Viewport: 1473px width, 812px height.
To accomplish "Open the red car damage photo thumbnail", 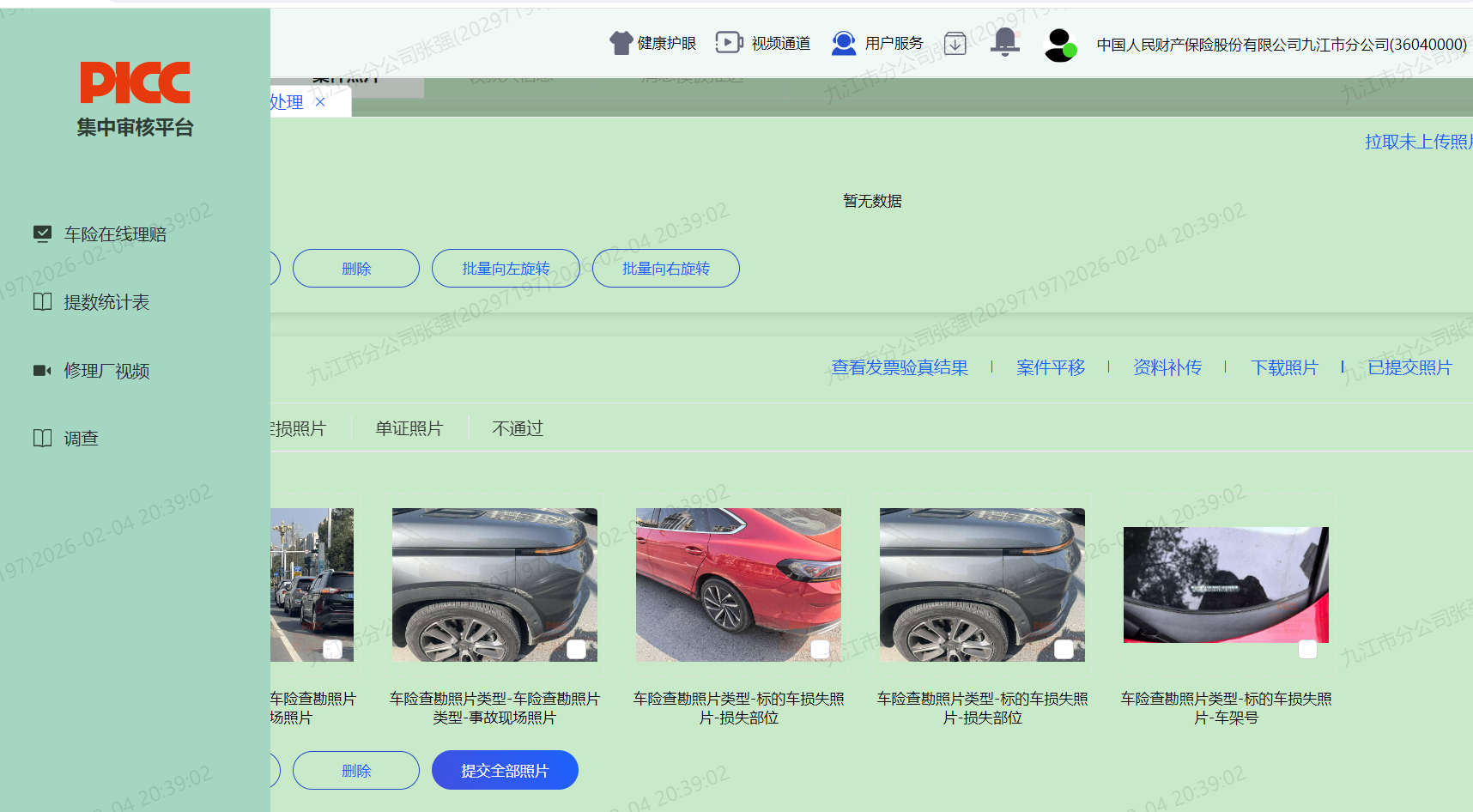I will point(738,584).
